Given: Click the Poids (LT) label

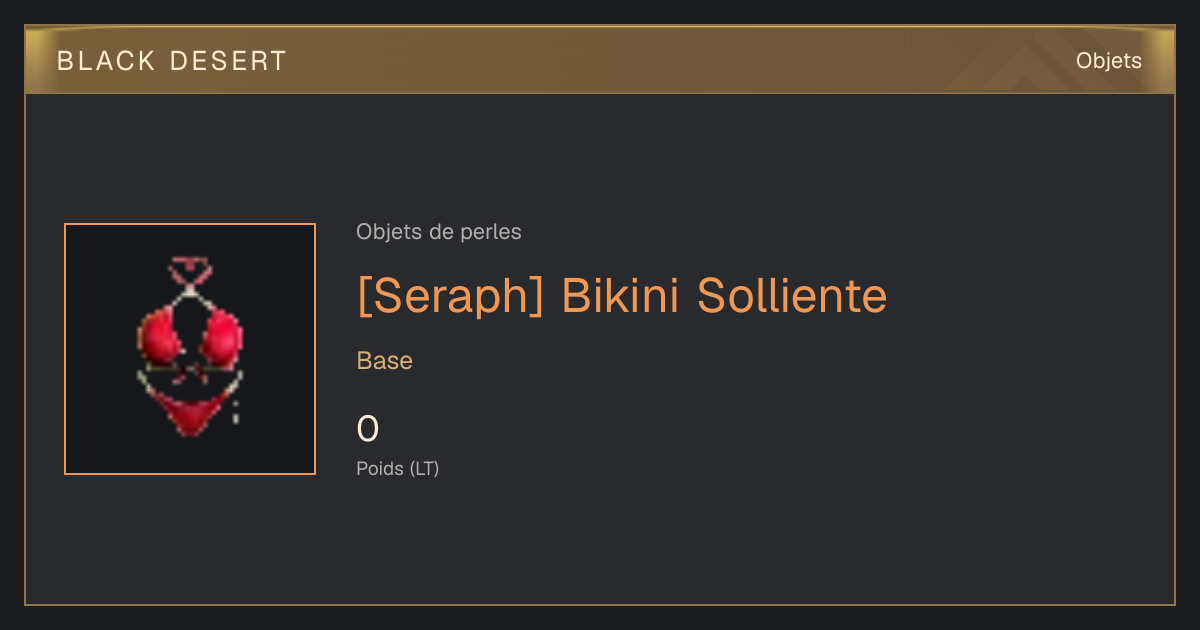Looking at the screenshot, I should point(398,468).
